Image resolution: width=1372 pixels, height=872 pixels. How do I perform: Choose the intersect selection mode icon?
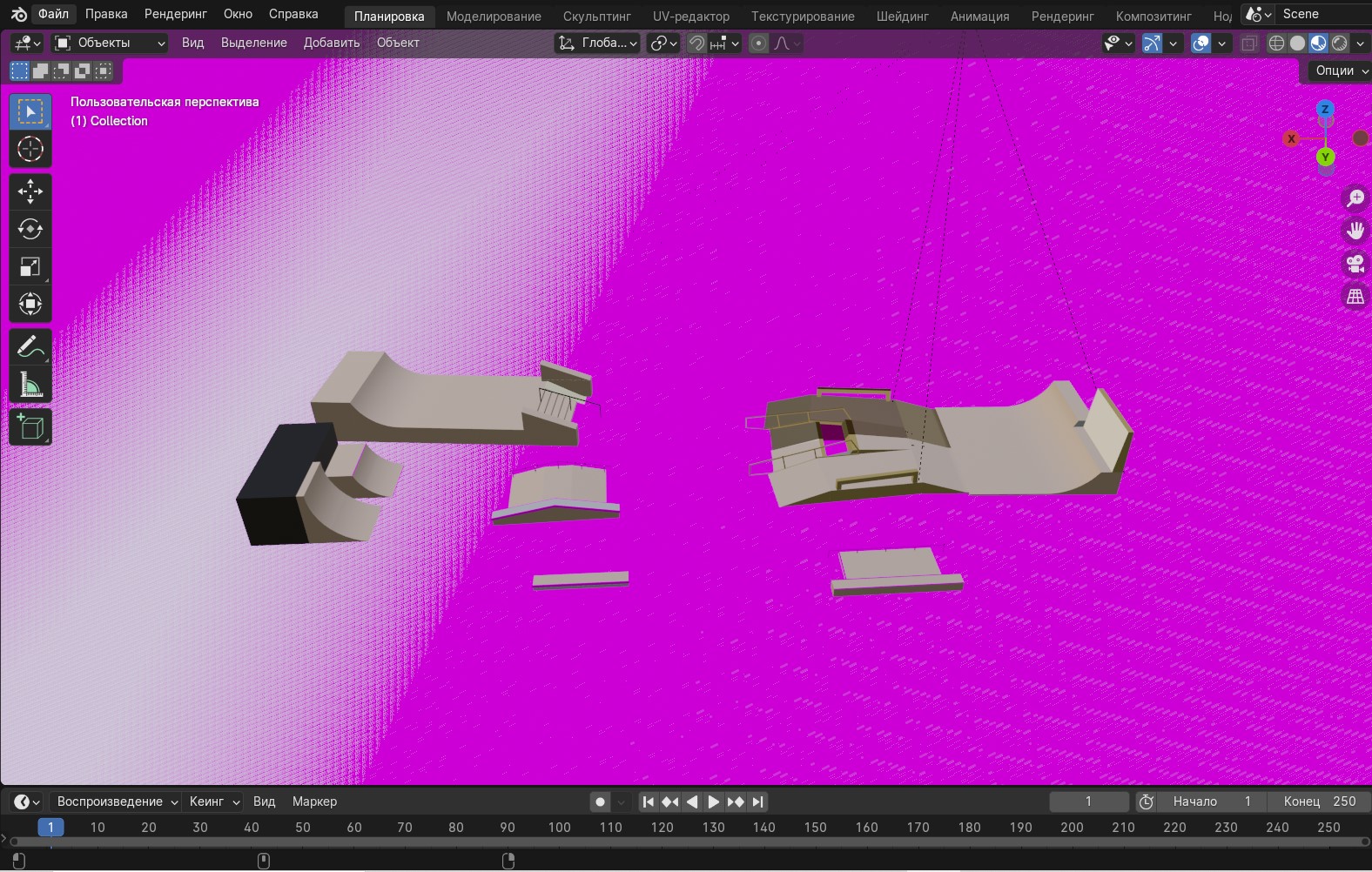pos(103,70)
